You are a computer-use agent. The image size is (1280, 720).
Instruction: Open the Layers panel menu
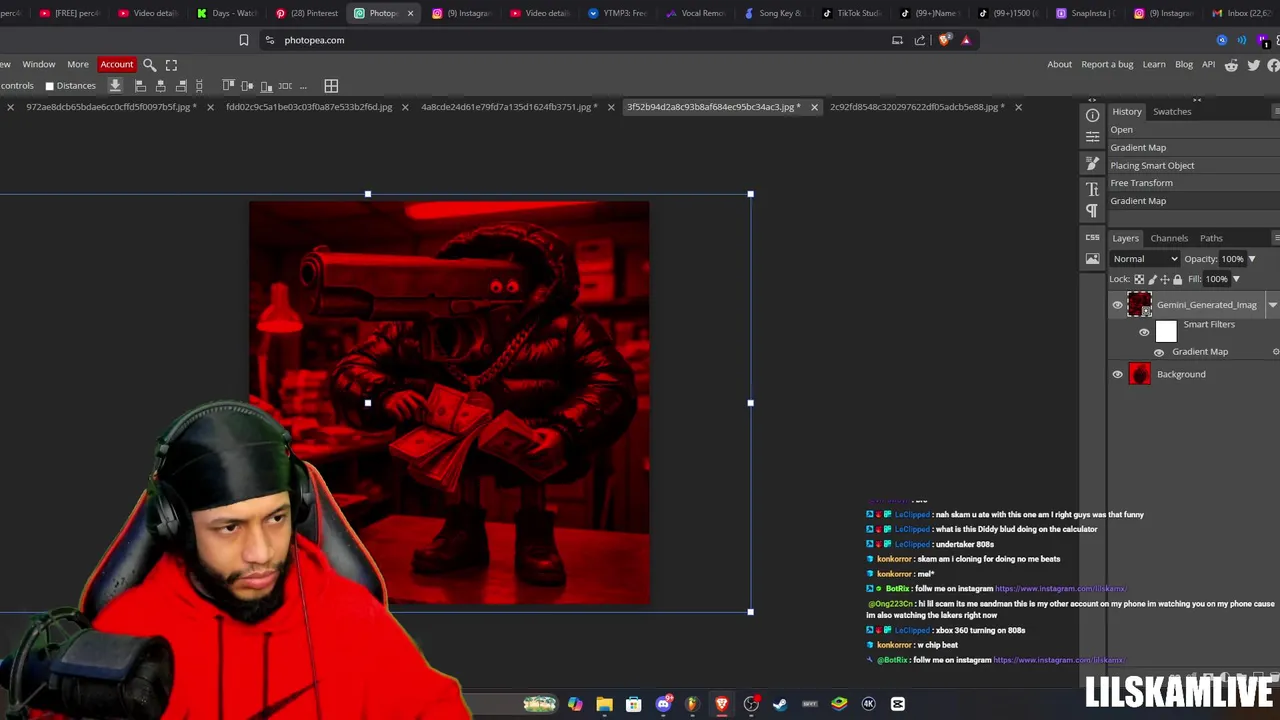point(1276,238)
